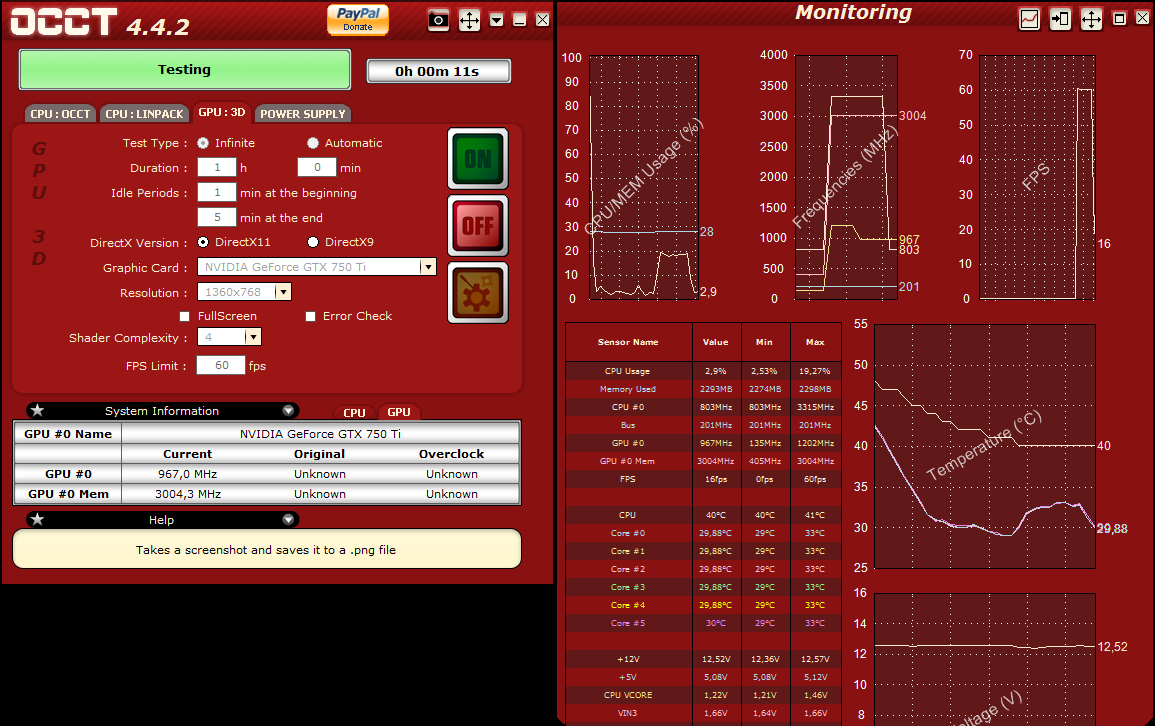Select the Automatic test type
The image size is (1155, 726).
point(313,143)
